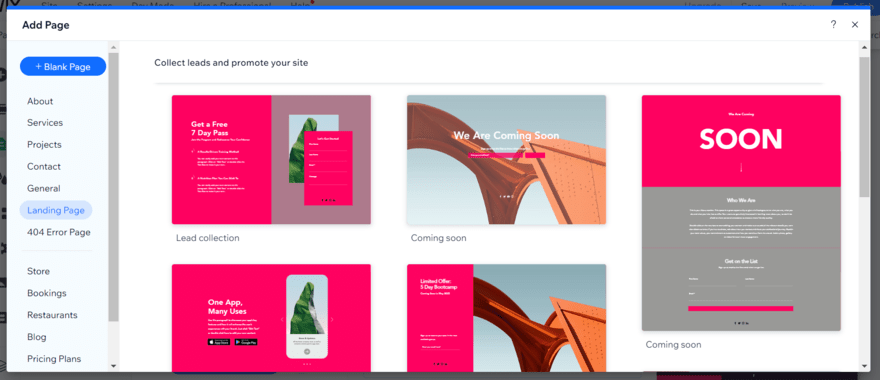Open the help question mark icon

pos(833,24)
